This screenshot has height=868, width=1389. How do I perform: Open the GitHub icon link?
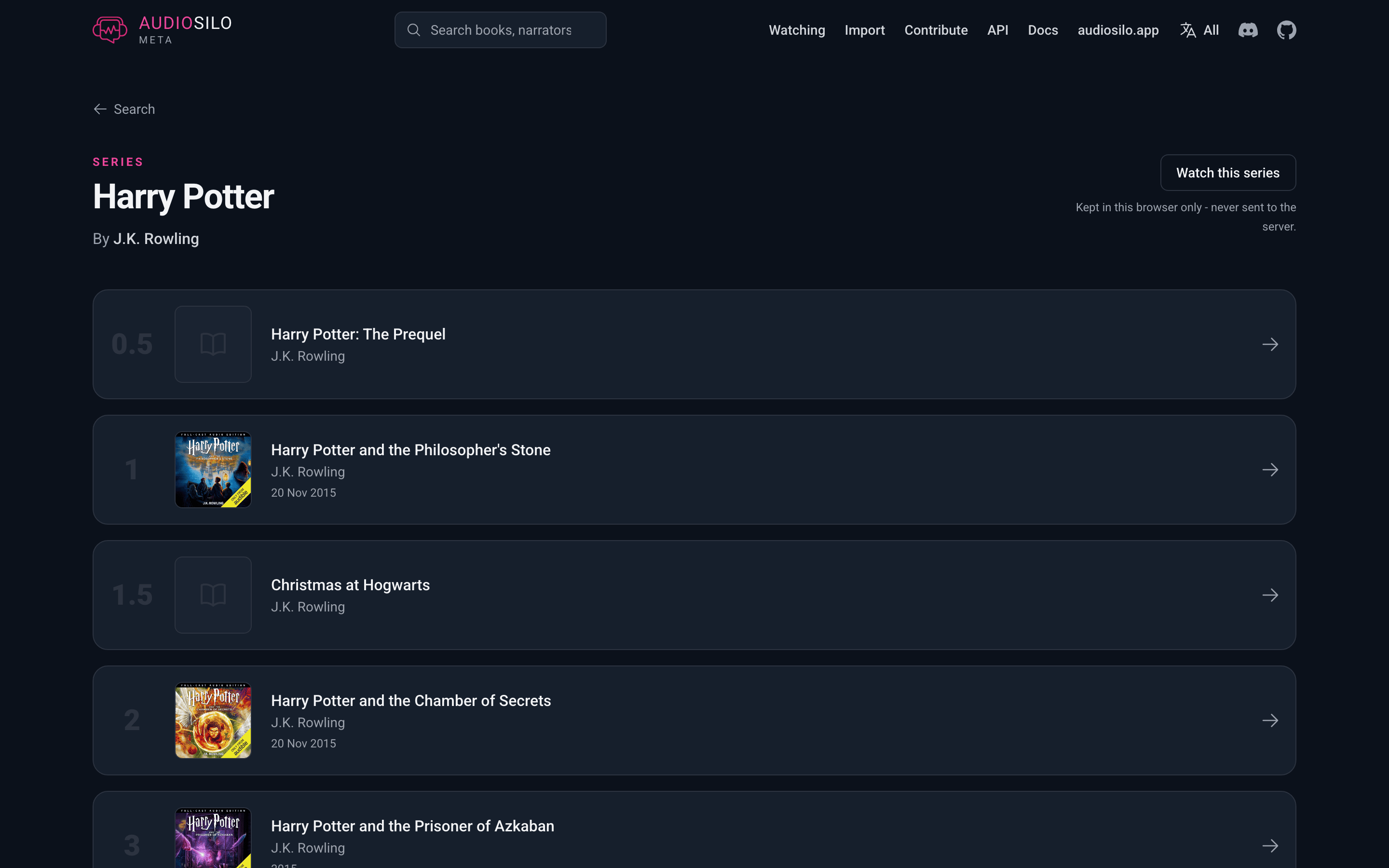(x=1286, y=30)
